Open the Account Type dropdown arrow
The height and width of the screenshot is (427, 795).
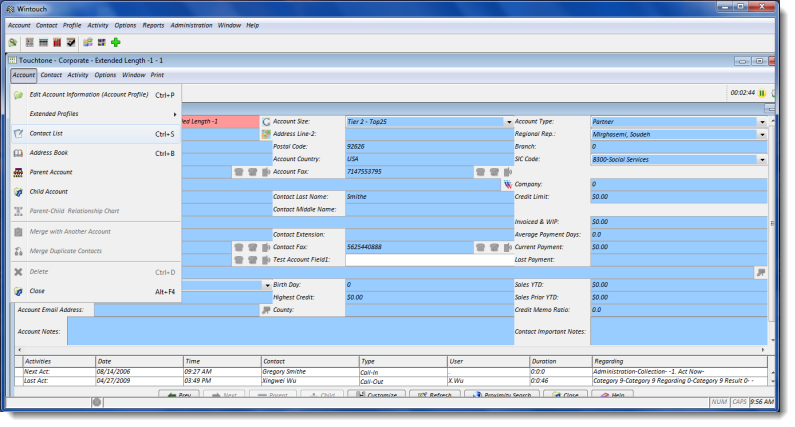(x=762, y=122)
